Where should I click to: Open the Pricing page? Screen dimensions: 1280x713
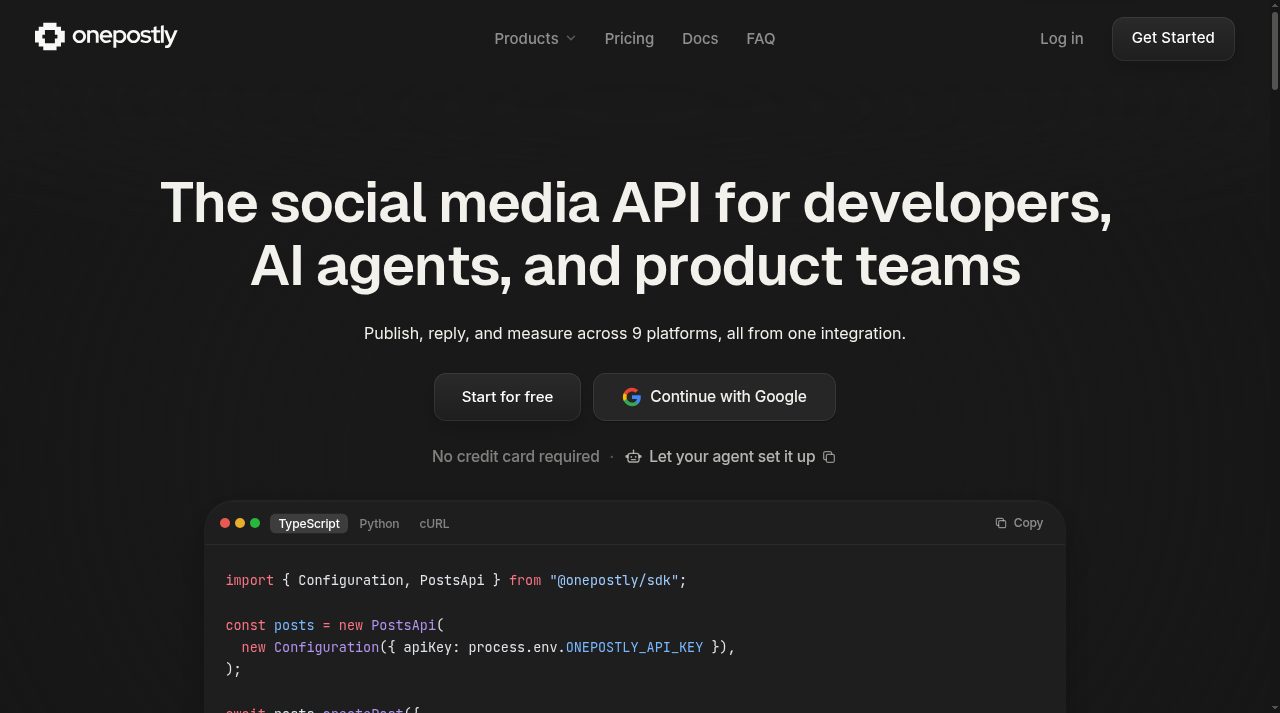[x=629, y=38]
